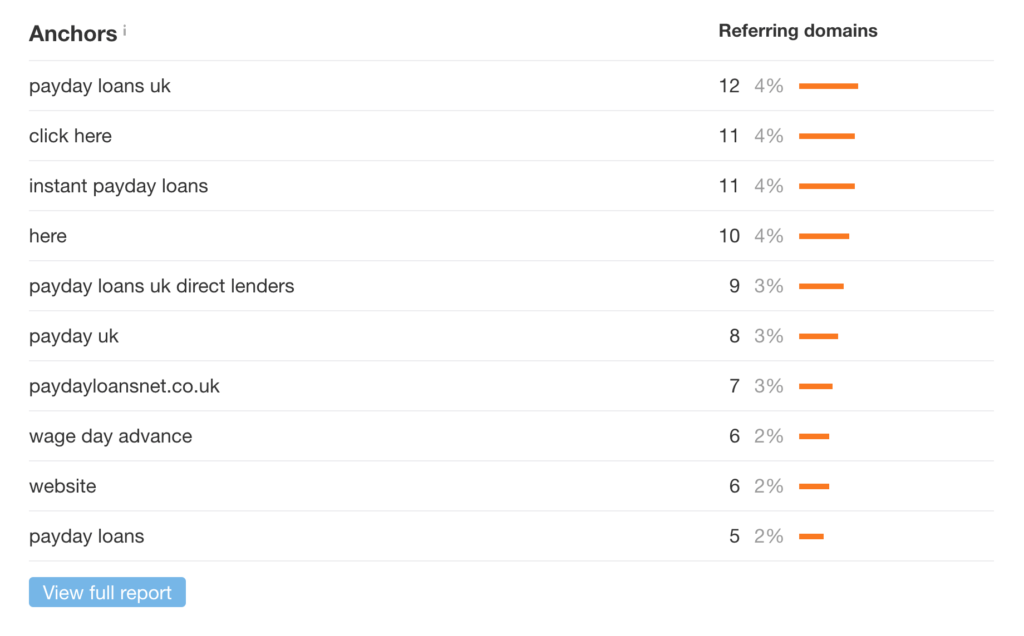Click the Referring domains column header

tap(797, 31)
